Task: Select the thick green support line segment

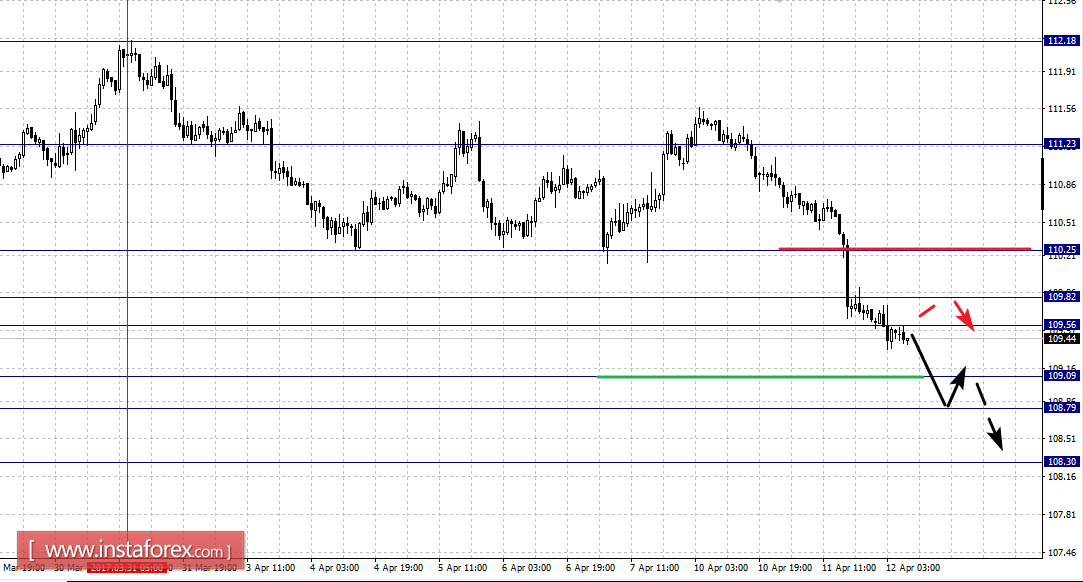Action: tap(760, 377)
